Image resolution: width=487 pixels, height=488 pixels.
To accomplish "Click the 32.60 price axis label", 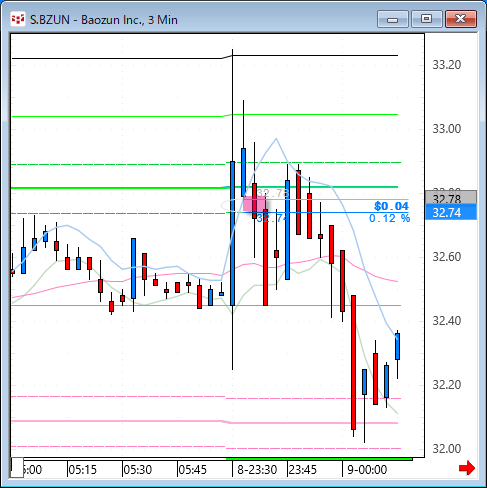I will tap(447, 257).
